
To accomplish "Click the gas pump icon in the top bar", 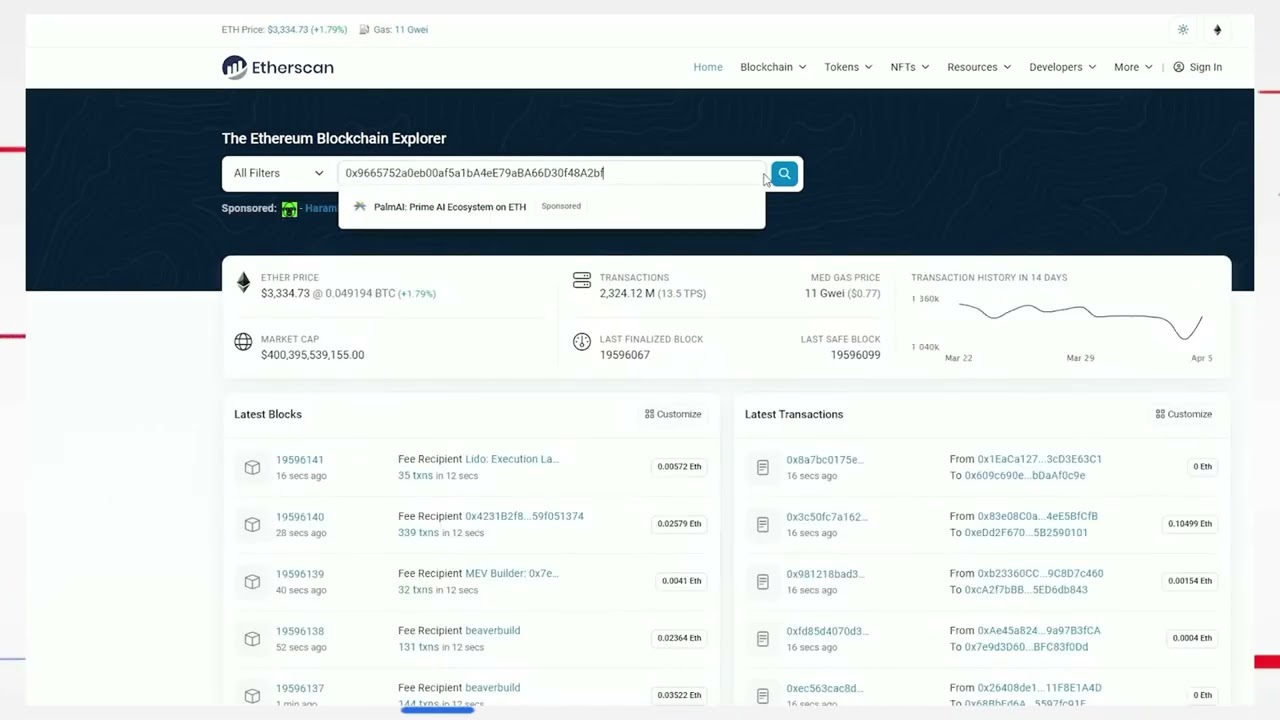I will 364,30.
